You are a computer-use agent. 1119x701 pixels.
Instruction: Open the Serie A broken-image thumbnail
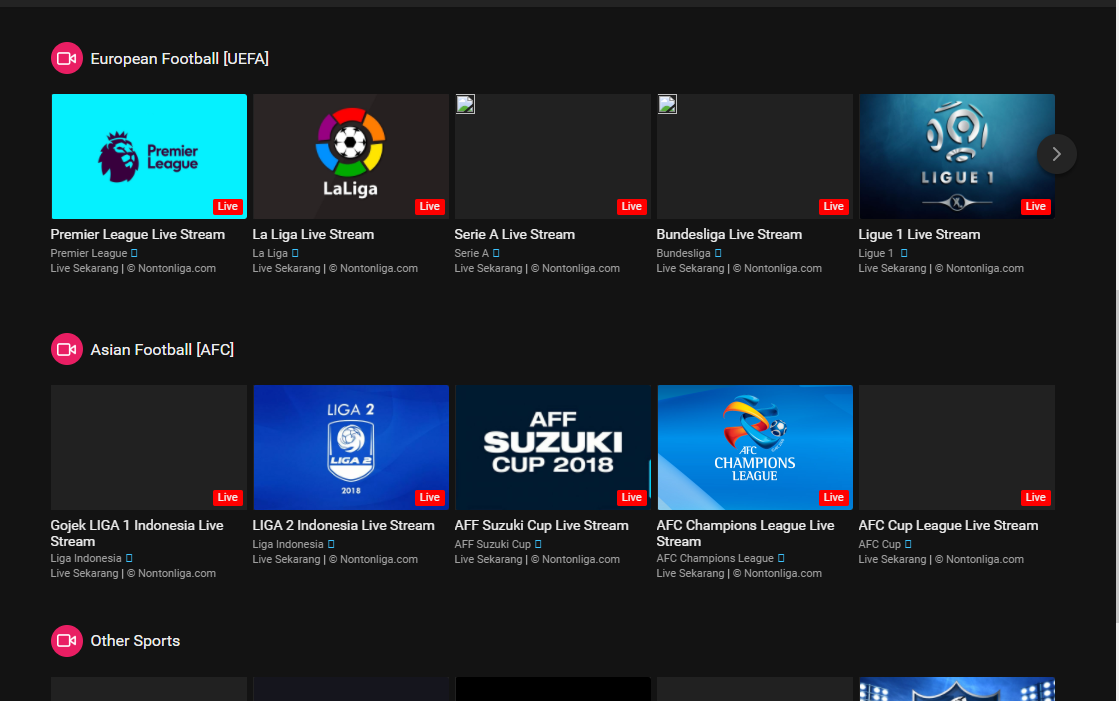552,156
